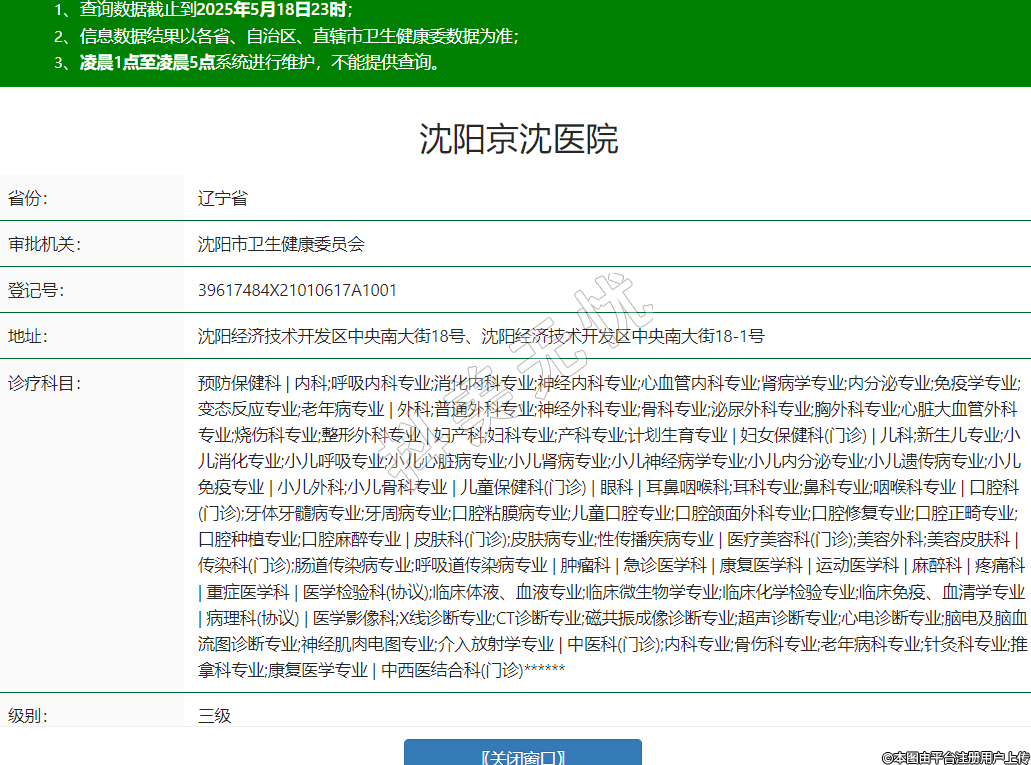Click the 辽宁省 province value
Viewport: 1031px width, 765px height.
[x=222, y=198]
